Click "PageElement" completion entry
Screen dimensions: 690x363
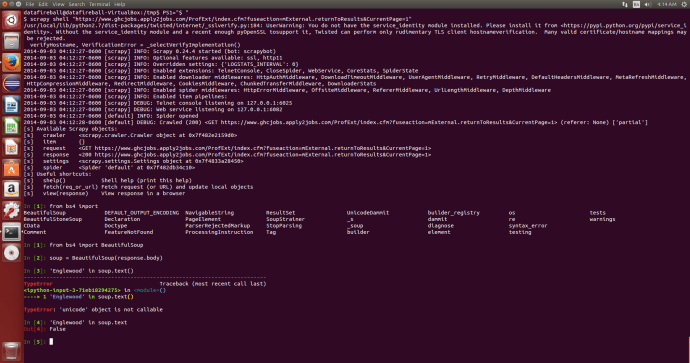click(x=203, y=219)
